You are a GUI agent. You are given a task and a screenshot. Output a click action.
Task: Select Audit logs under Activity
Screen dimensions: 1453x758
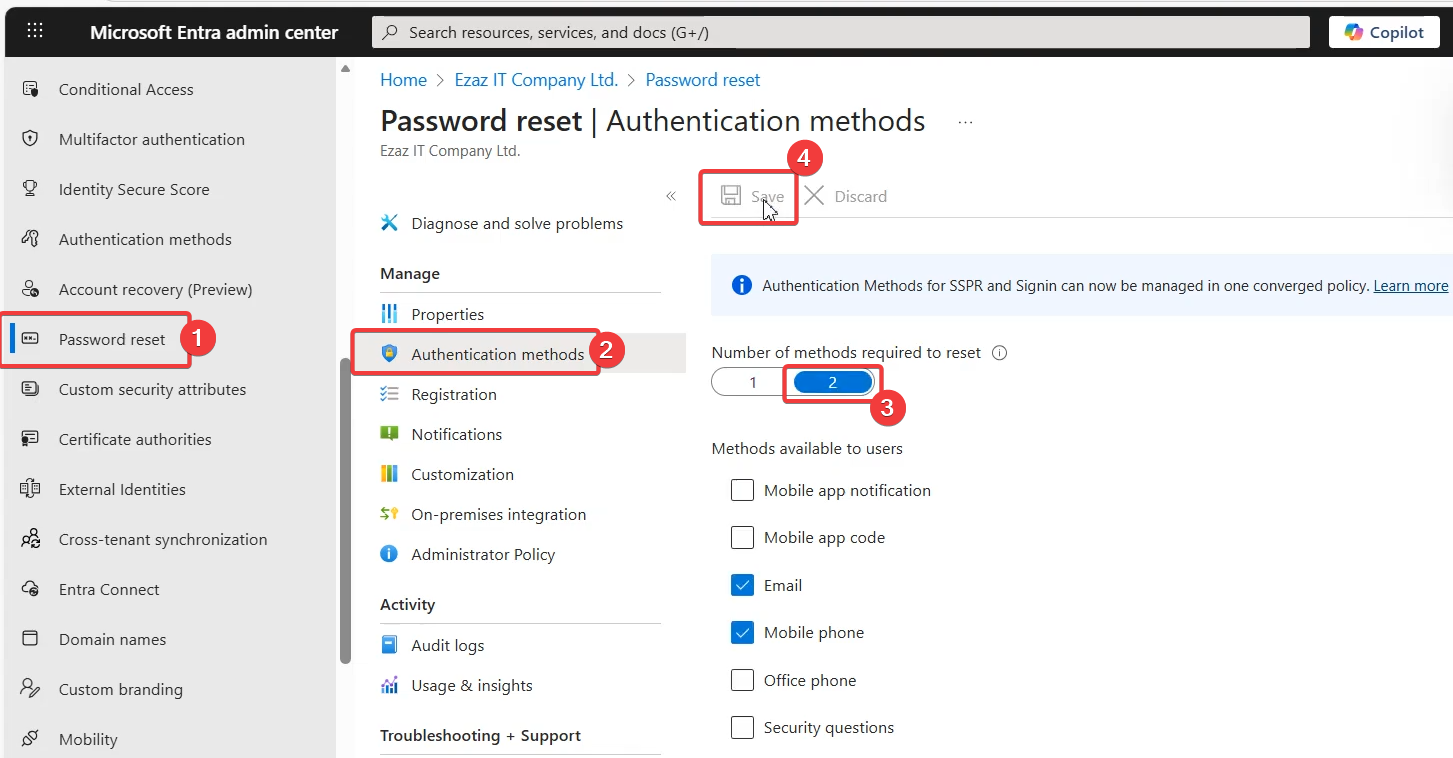448,645
